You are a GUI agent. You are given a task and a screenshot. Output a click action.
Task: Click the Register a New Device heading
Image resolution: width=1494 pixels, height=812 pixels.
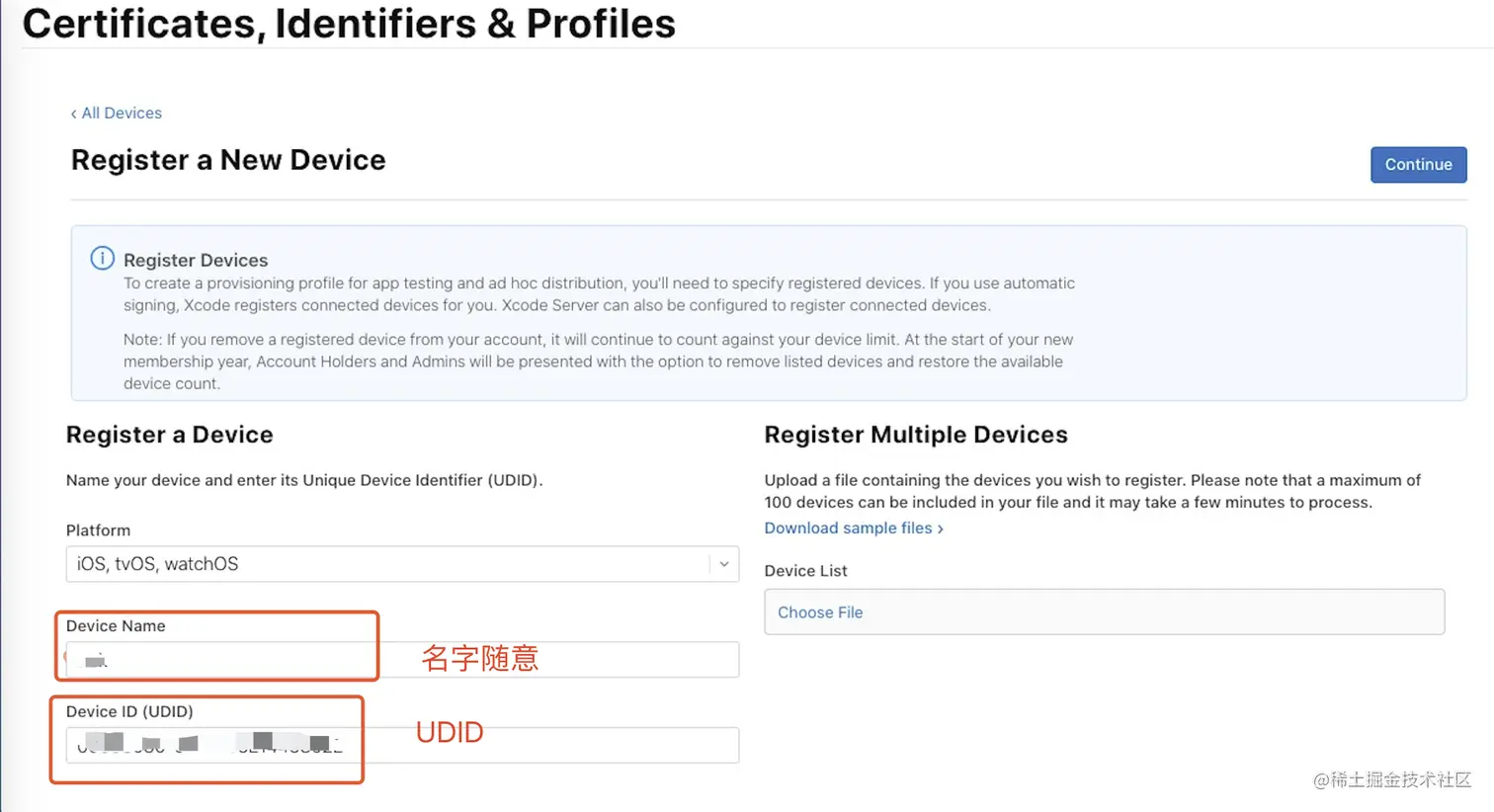point(228,160)
